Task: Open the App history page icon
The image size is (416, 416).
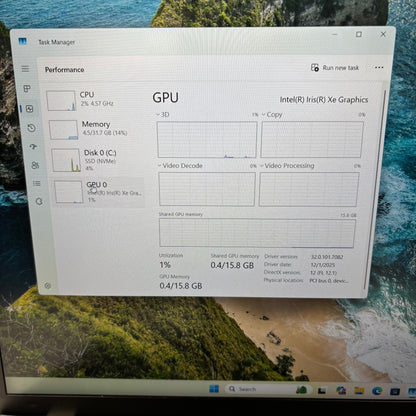Action: point(31,128)
